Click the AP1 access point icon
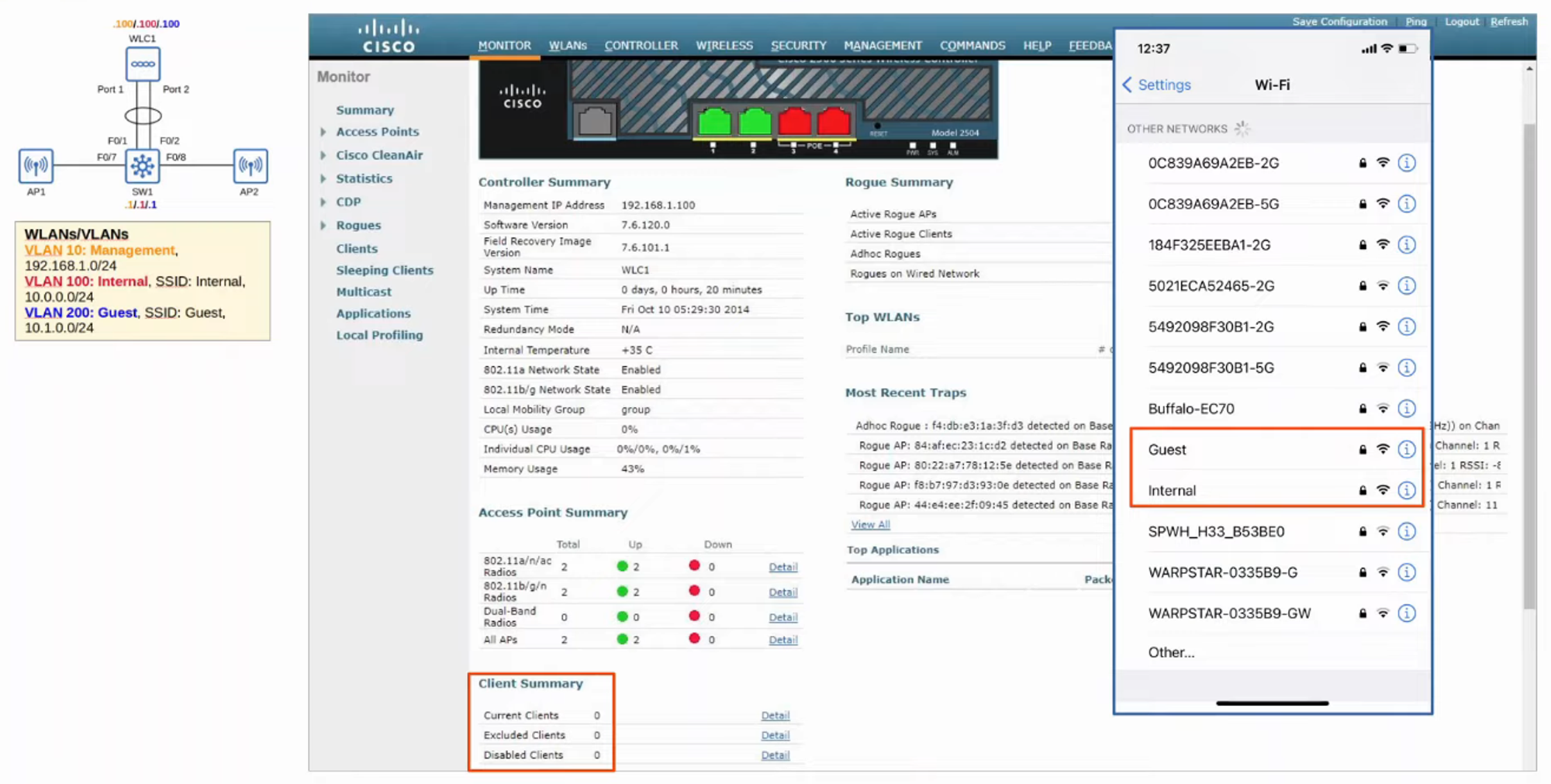1551x784 pixels. (36, 166)
